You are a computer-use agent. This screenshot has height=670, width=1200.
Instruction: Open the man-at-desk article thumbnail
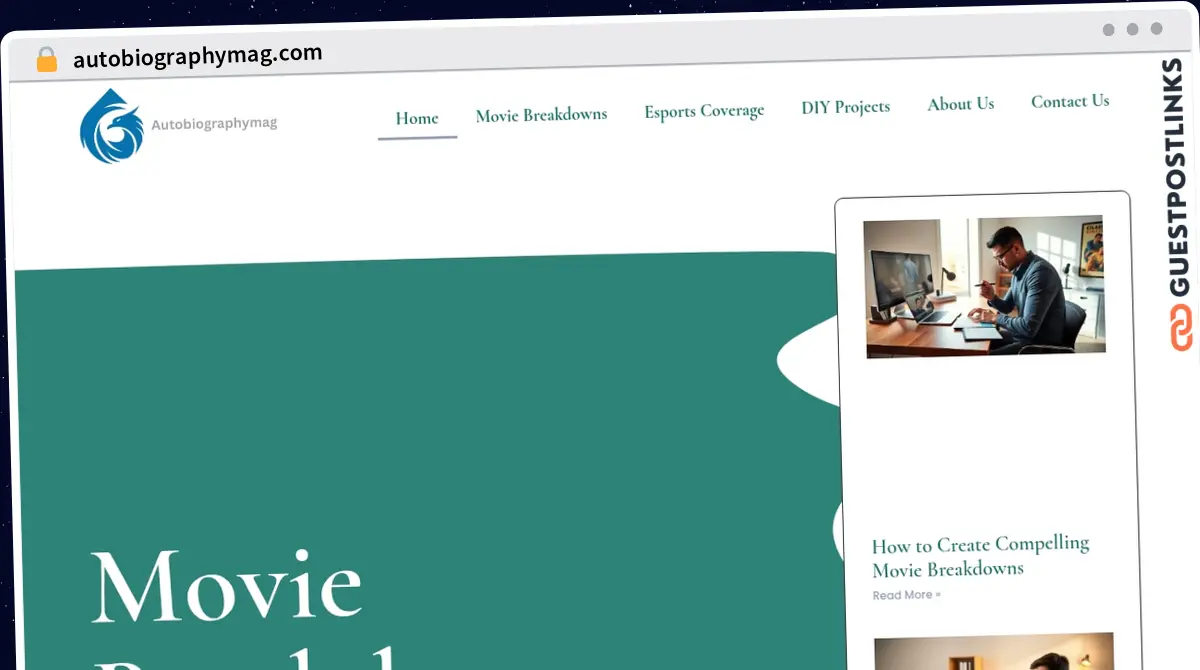(x=985, y=287)
